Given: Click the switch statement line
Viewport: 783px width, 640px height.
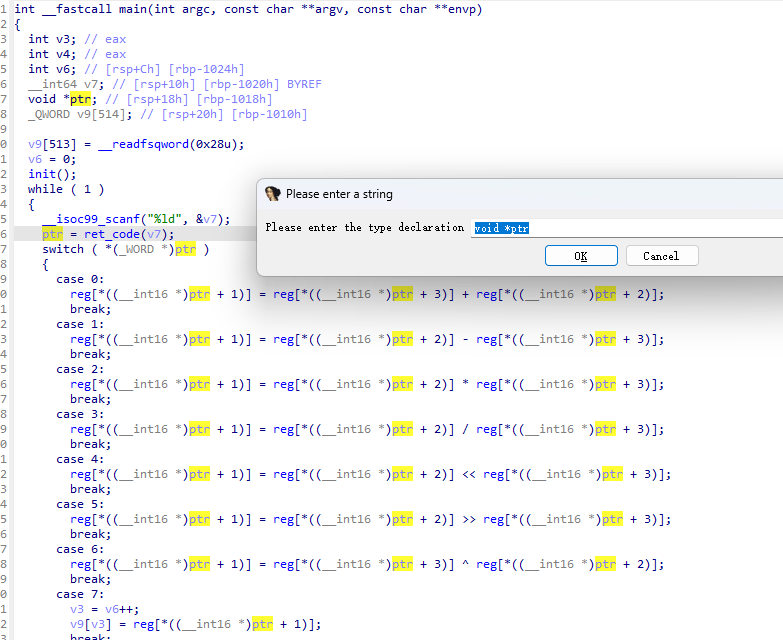Looking at the screenshot, I should [x=126, y=249].
